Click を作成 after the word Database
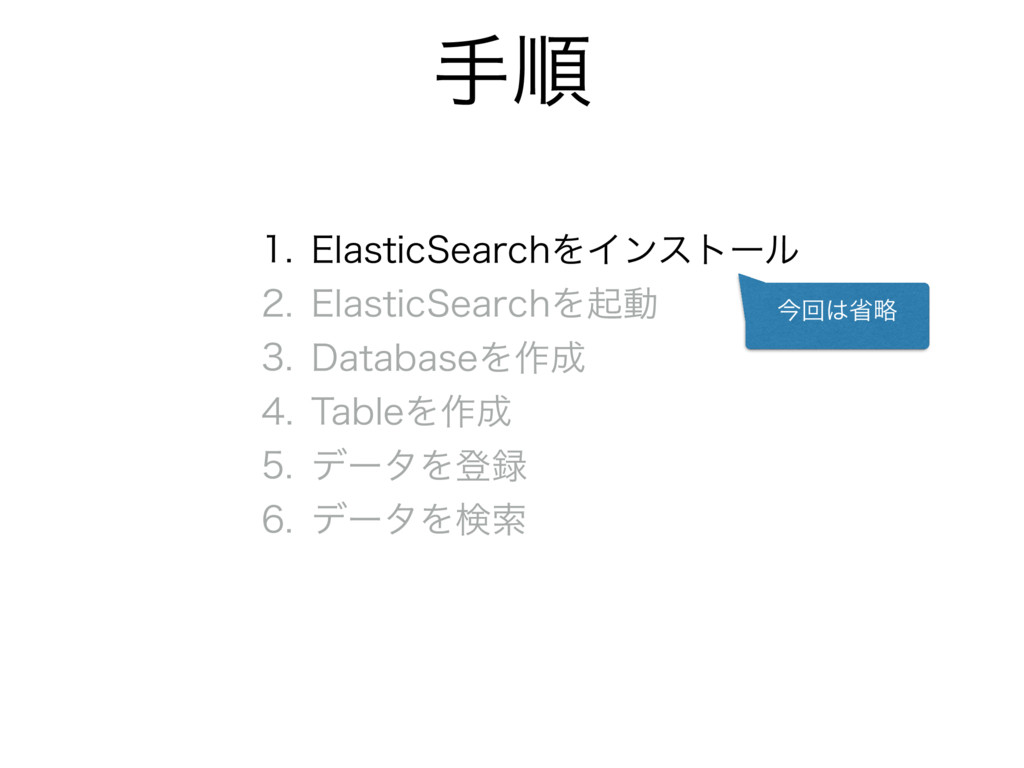 pos(532,358)
